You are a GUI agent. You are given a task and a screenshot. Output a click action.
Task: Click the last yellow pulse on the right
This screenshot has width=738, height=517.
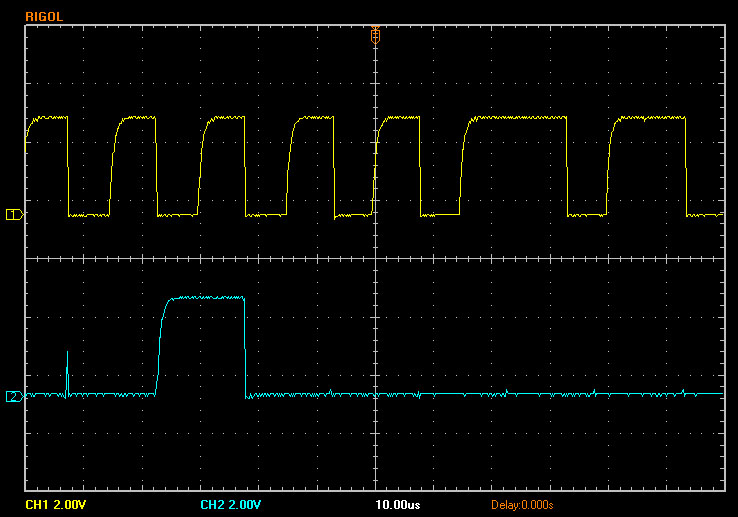pyautogui.click(x=650, y=118)
